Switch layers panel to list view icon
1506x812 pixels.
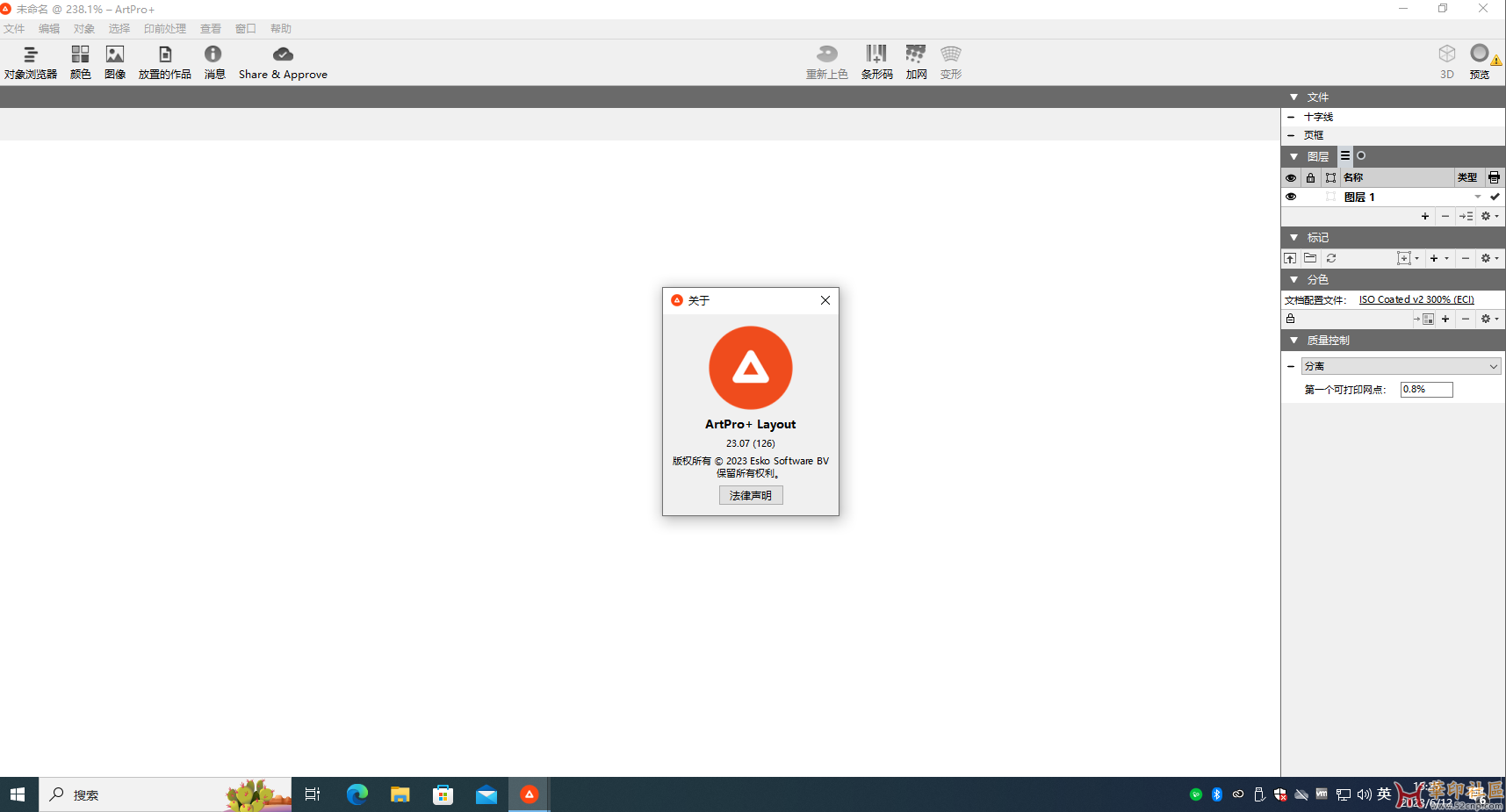pos(1345,156)
